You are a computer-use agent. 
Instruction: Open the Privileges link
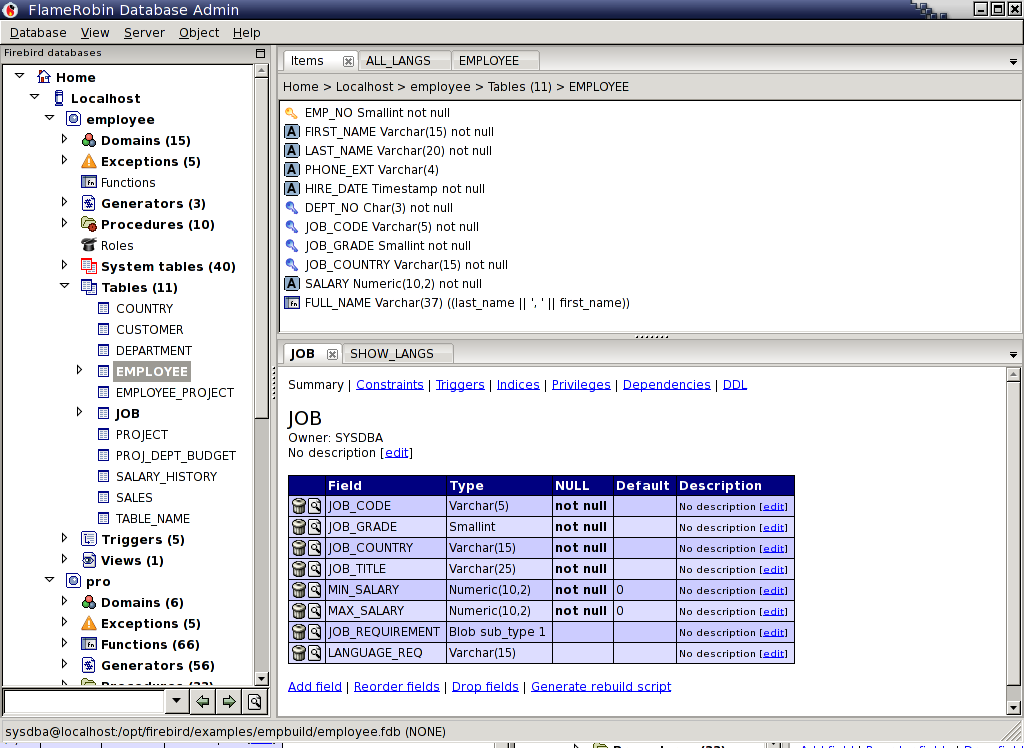(x=581, y=385)
